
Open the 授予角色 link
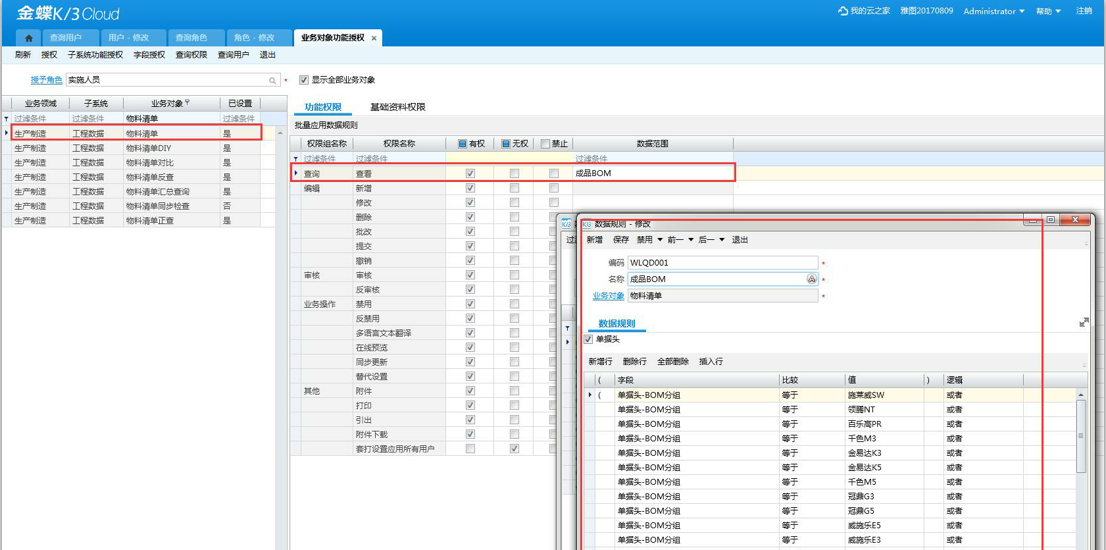pyautogui.click(x=46, y=80)
